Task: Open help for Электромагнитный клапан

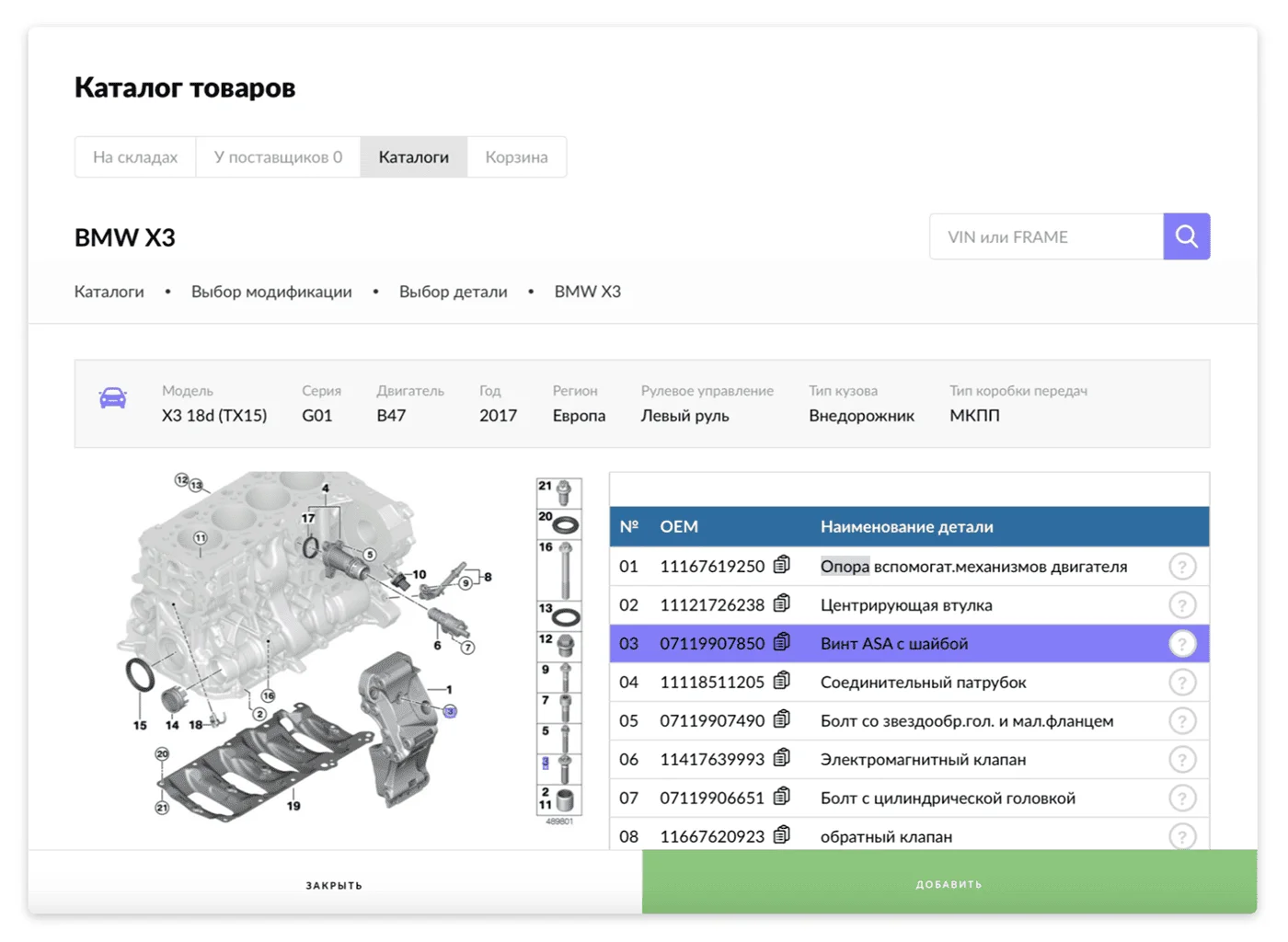Action: 1182,760
